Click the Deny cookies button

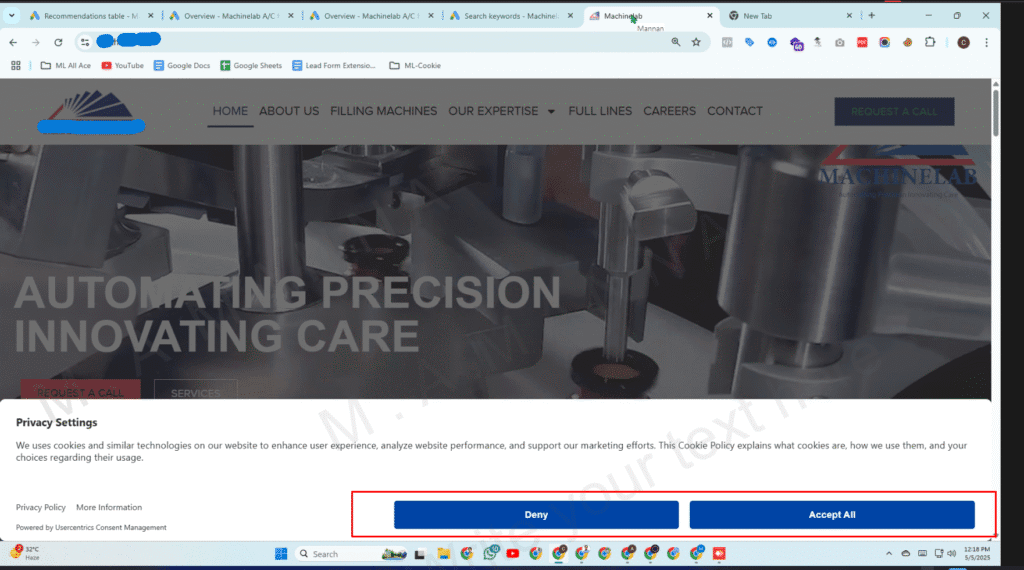tap(536, 515)
